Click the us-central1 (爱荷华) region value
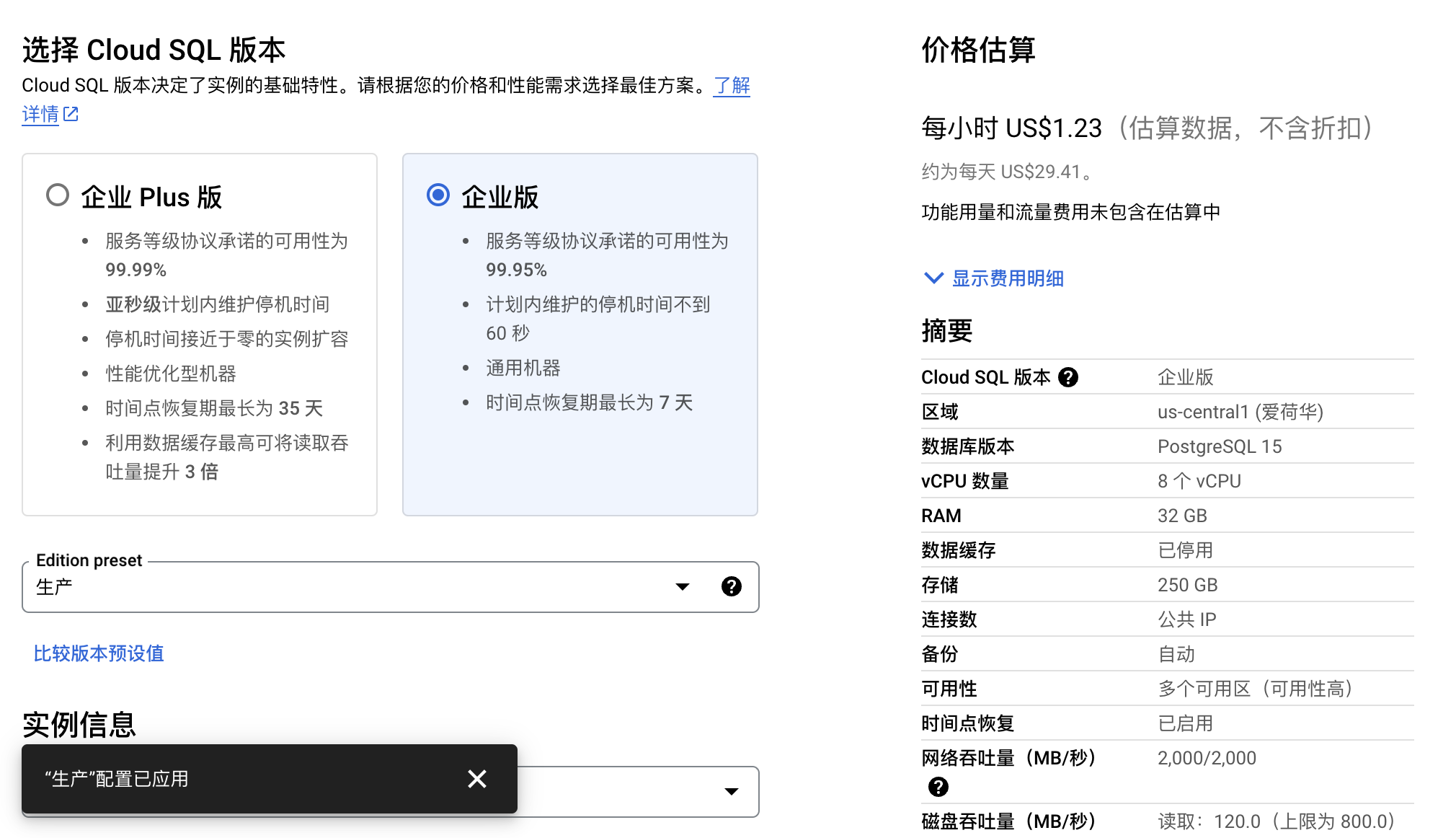 click(1240, 412)
